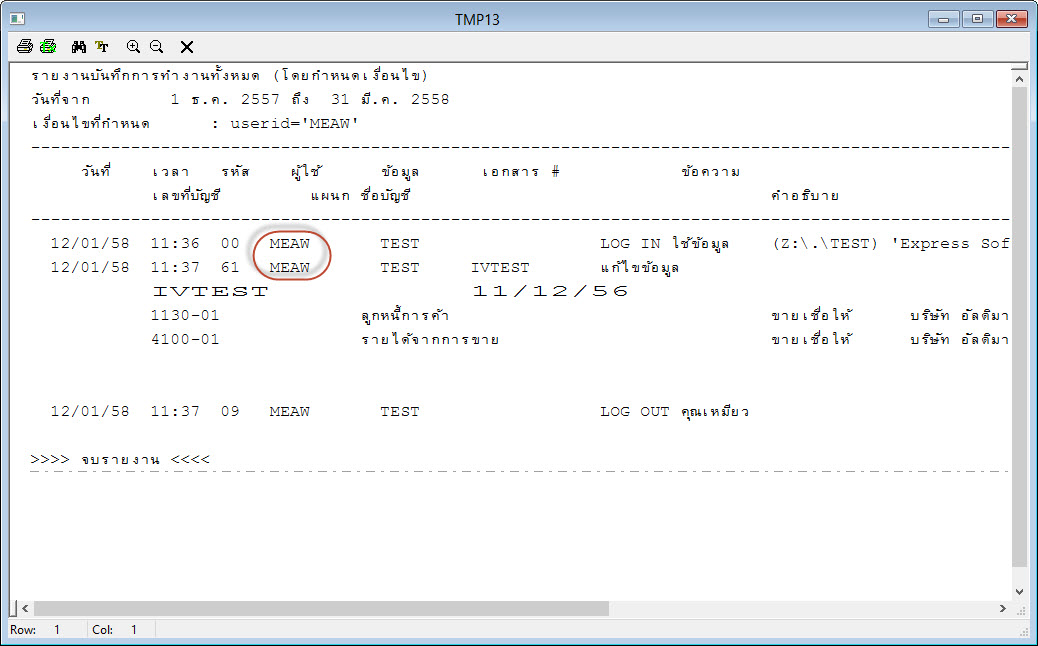Open search using the binoculars icon

click(77, 46)
